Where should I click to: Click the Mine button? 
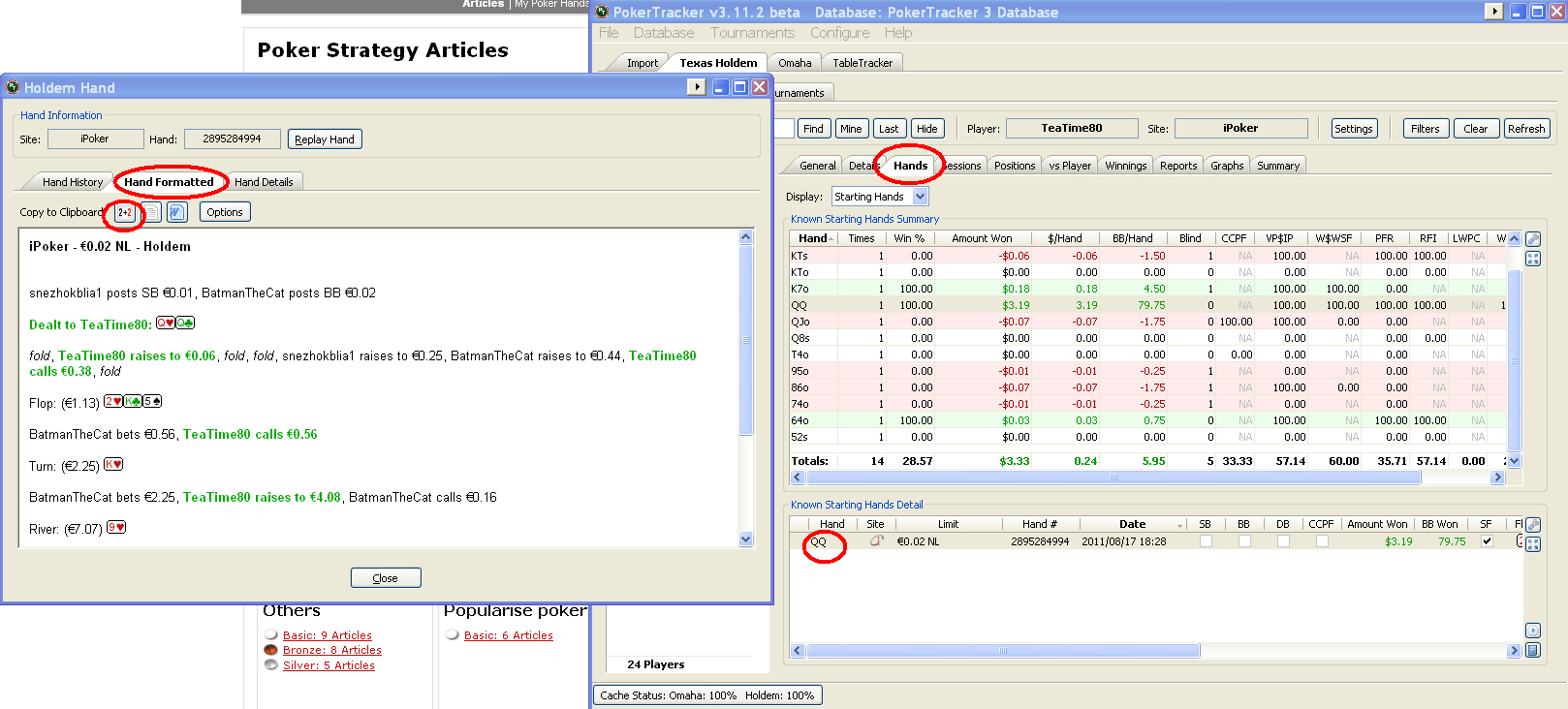851,129
